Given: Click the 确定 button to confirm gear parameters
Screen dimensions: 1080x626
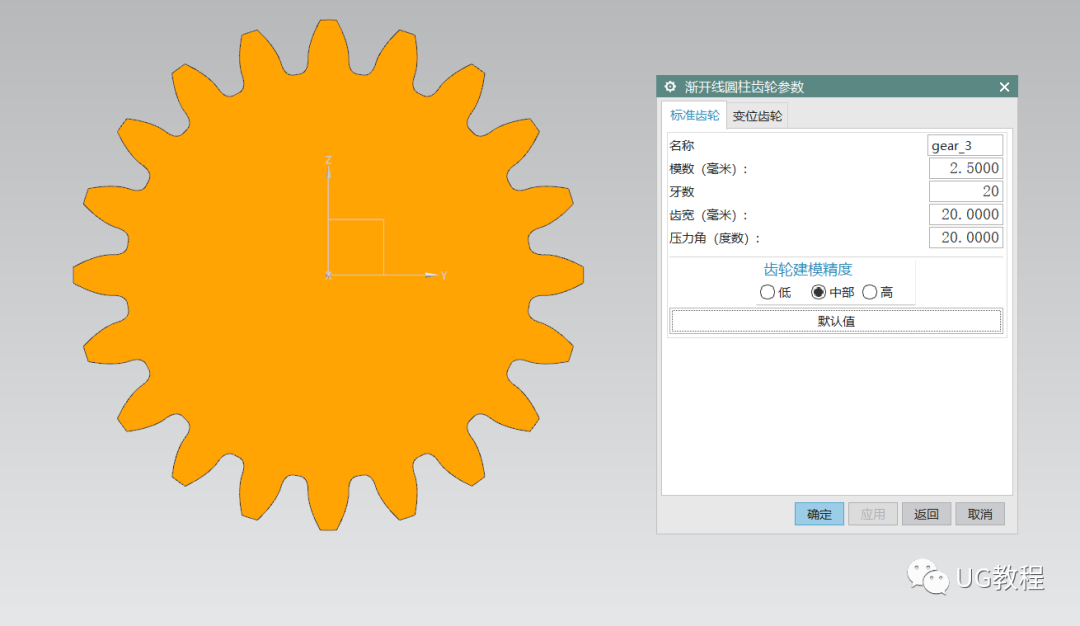Looking at the screenshot, I should click(x=818, y=513).
